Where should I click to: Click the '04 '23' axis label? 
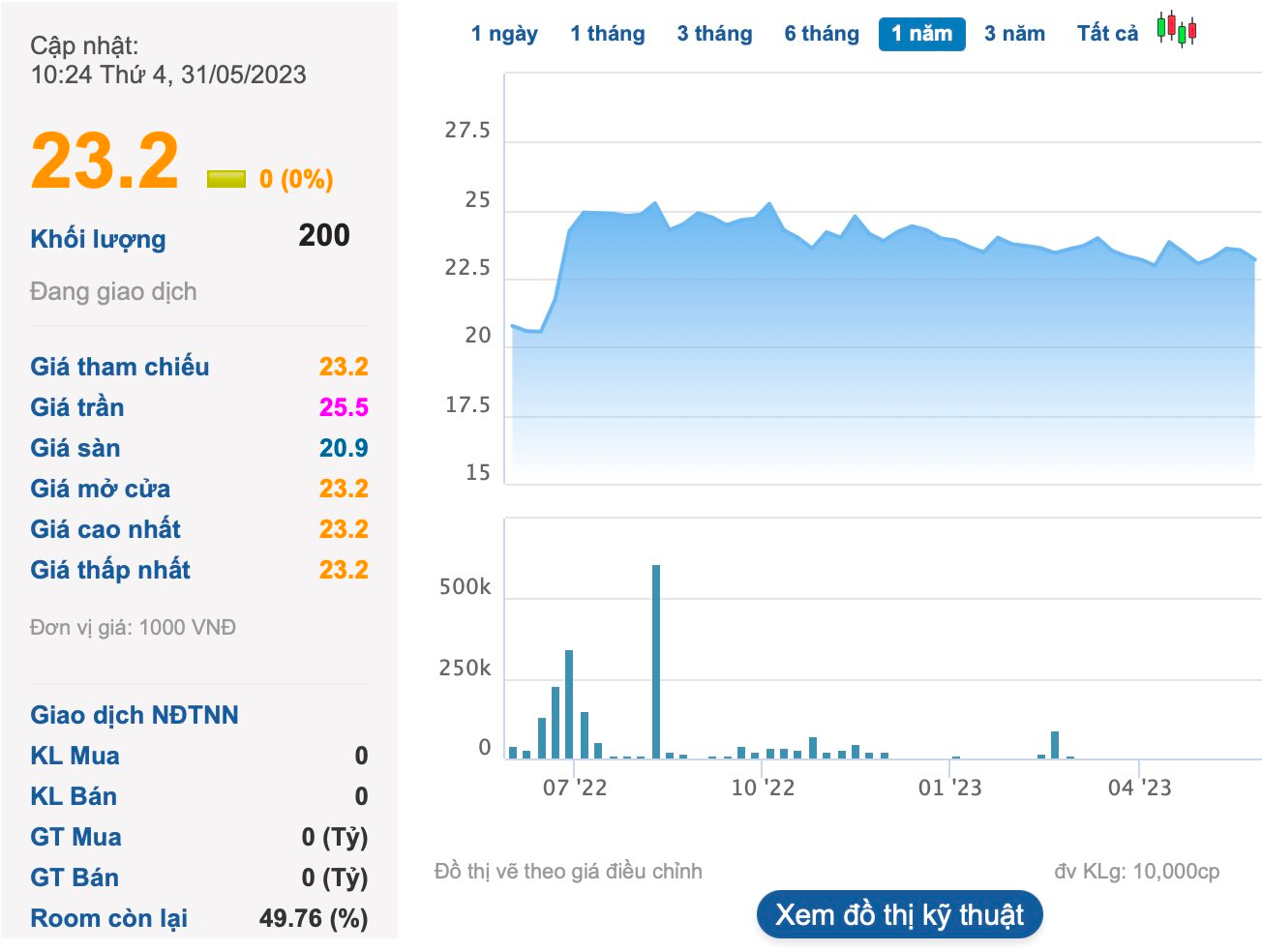[x=1139, y=788]
